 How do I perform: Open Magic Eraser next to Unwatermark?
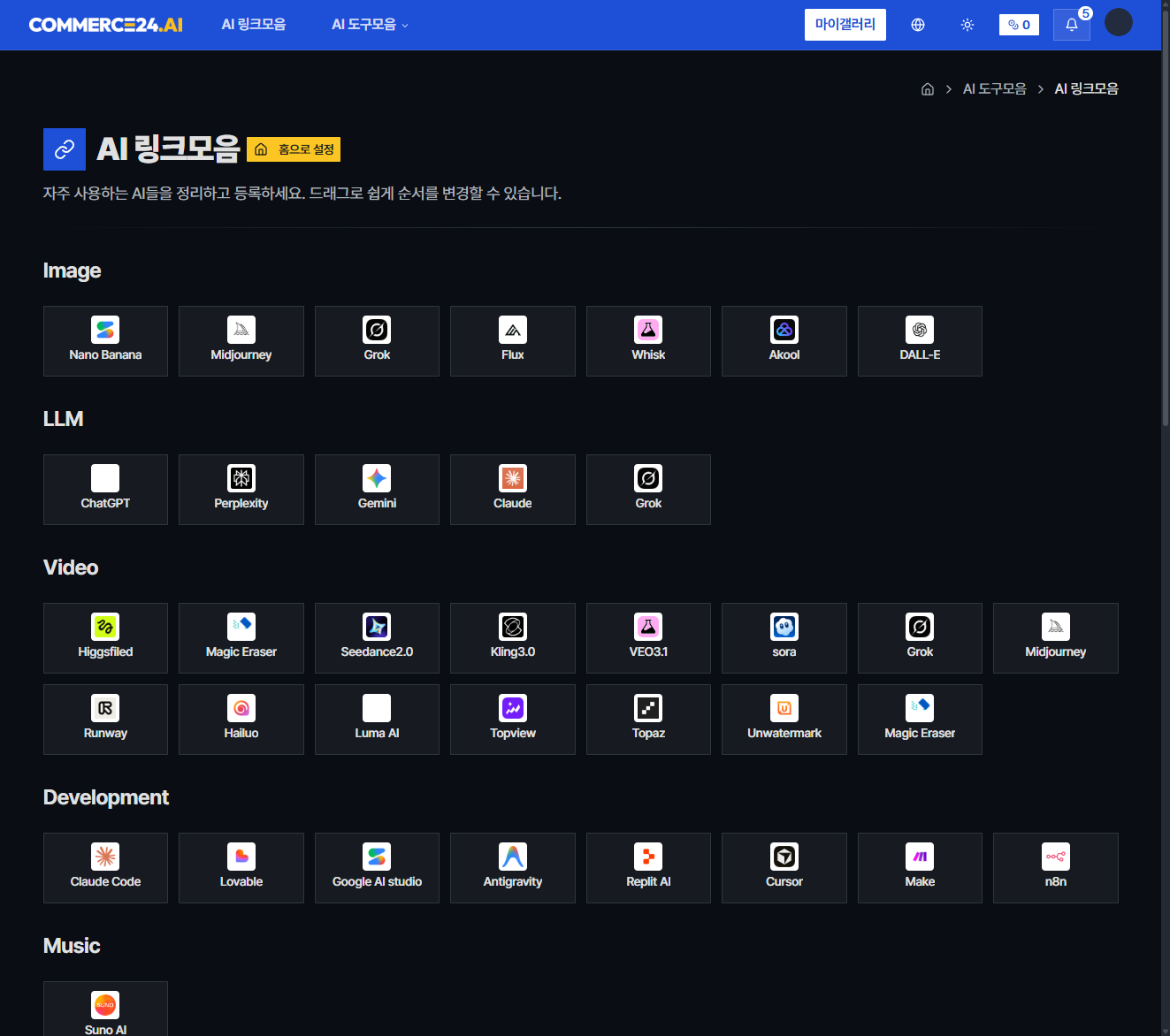[x=920, y=720]
